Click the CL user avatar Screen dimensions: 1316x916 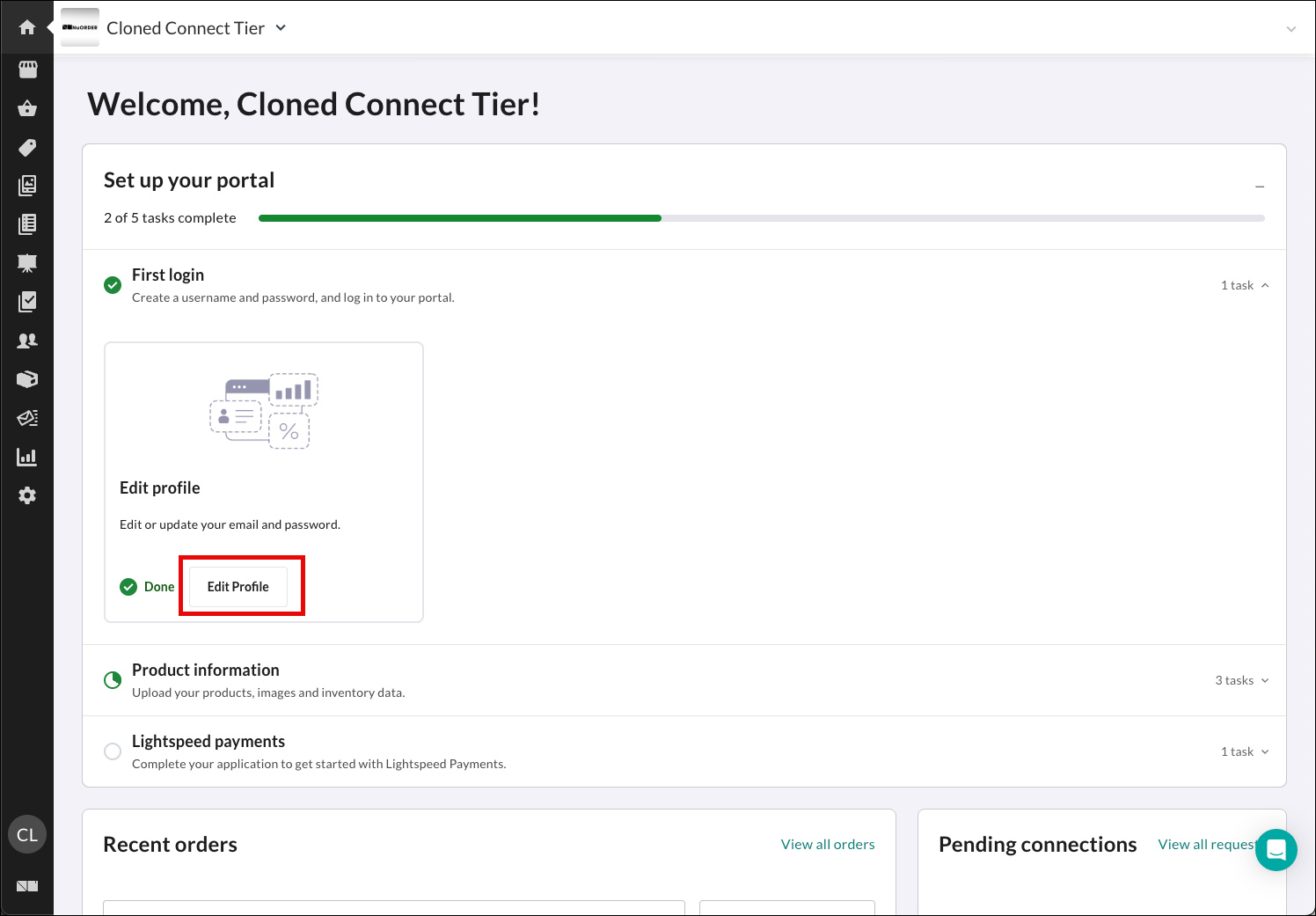[27, 835]
